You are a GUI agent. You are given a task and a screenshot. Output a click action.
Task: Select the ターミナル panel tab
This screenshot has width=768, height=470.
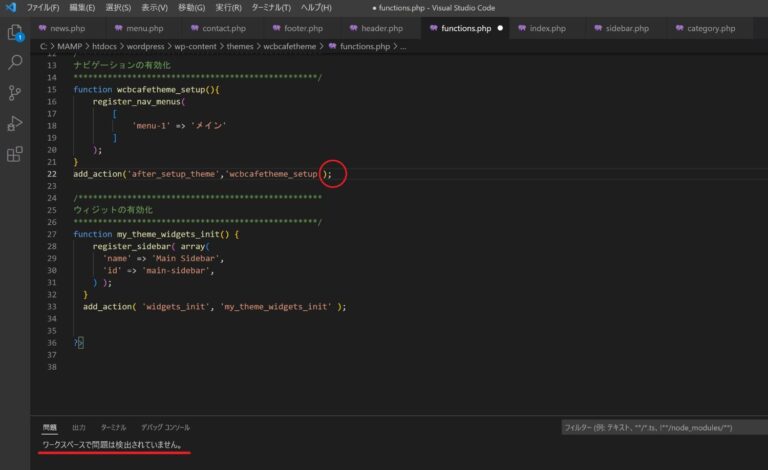point(114,427)
